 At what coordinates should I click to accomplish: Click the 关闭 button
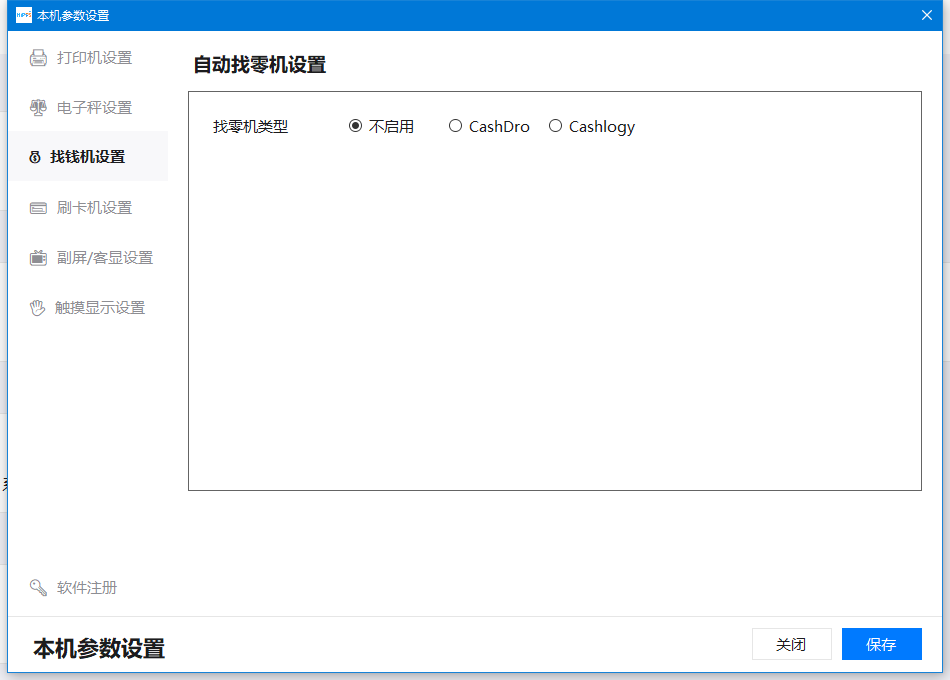click(x=791, y=644)
